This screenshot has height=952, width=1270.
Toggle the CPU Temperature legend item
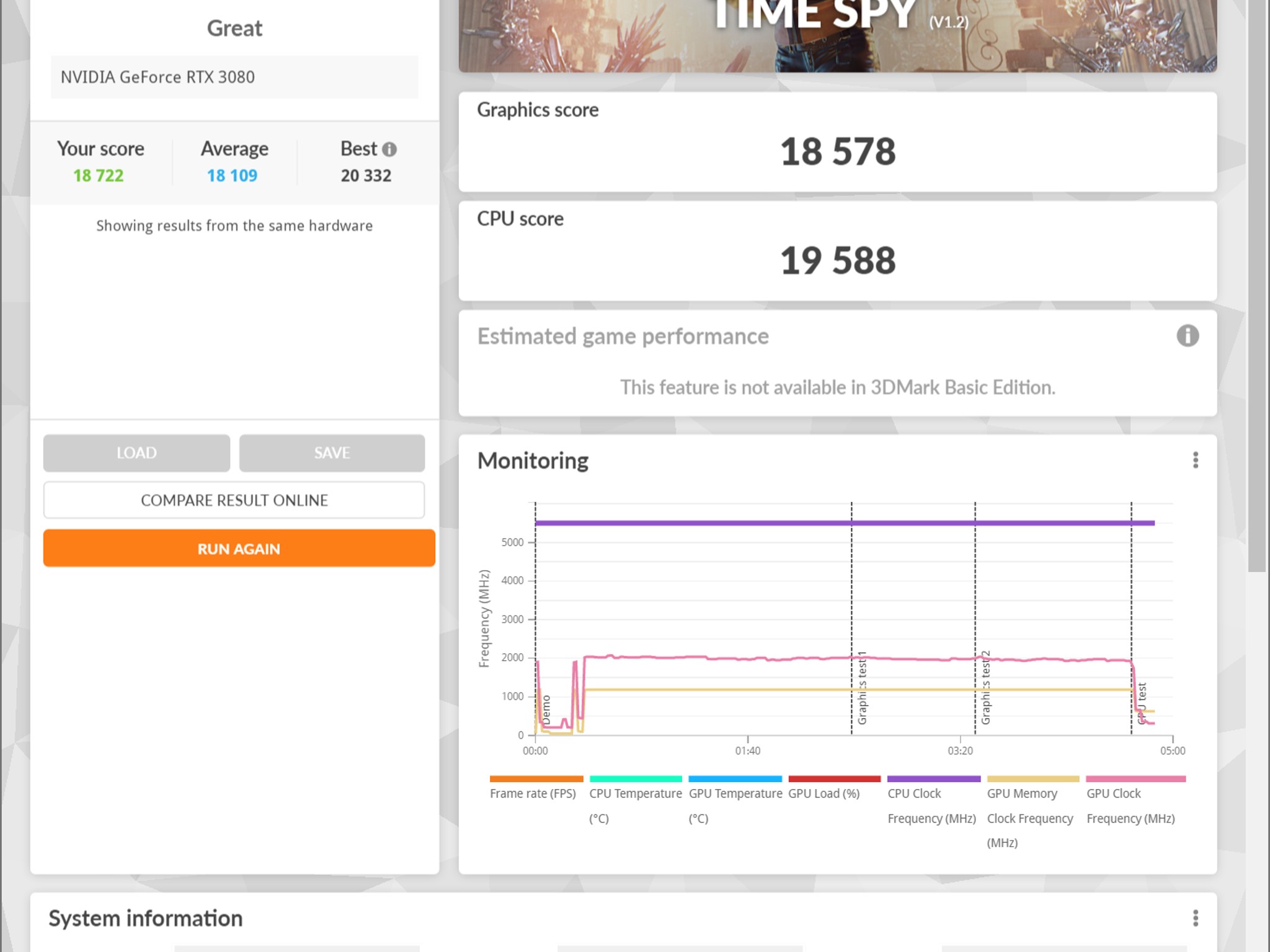[636, 801]
